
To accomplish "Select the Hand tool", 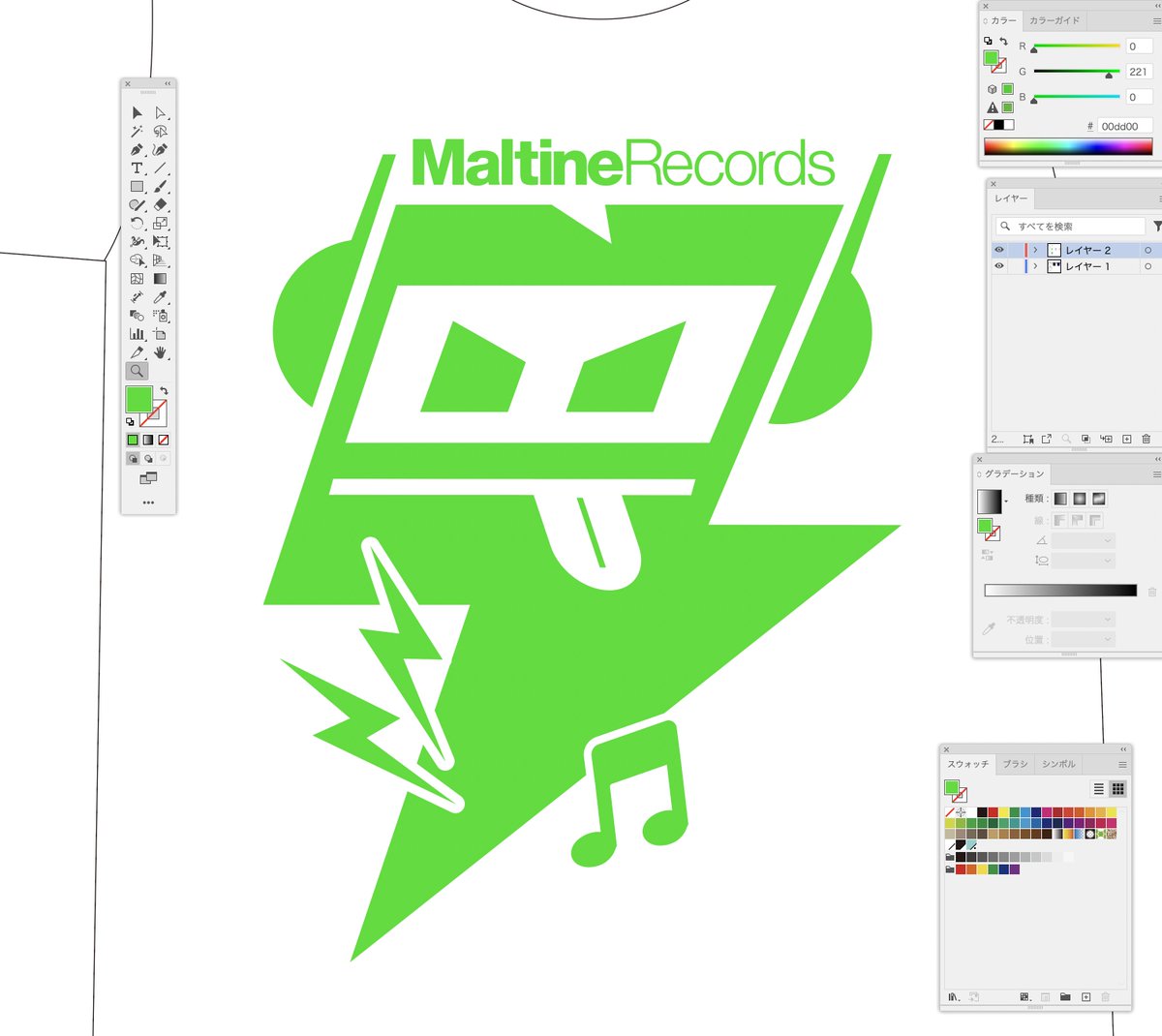I will [161, 352].
